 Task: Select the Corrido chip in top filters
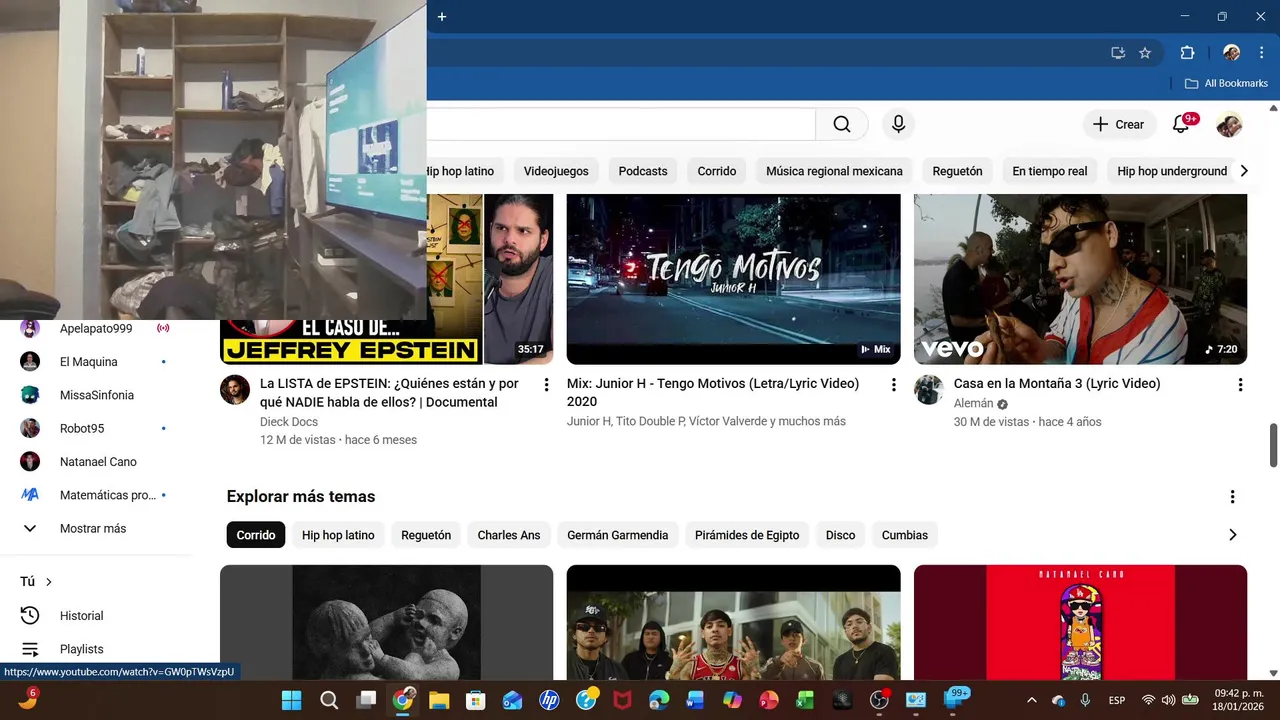pos(717,171)
